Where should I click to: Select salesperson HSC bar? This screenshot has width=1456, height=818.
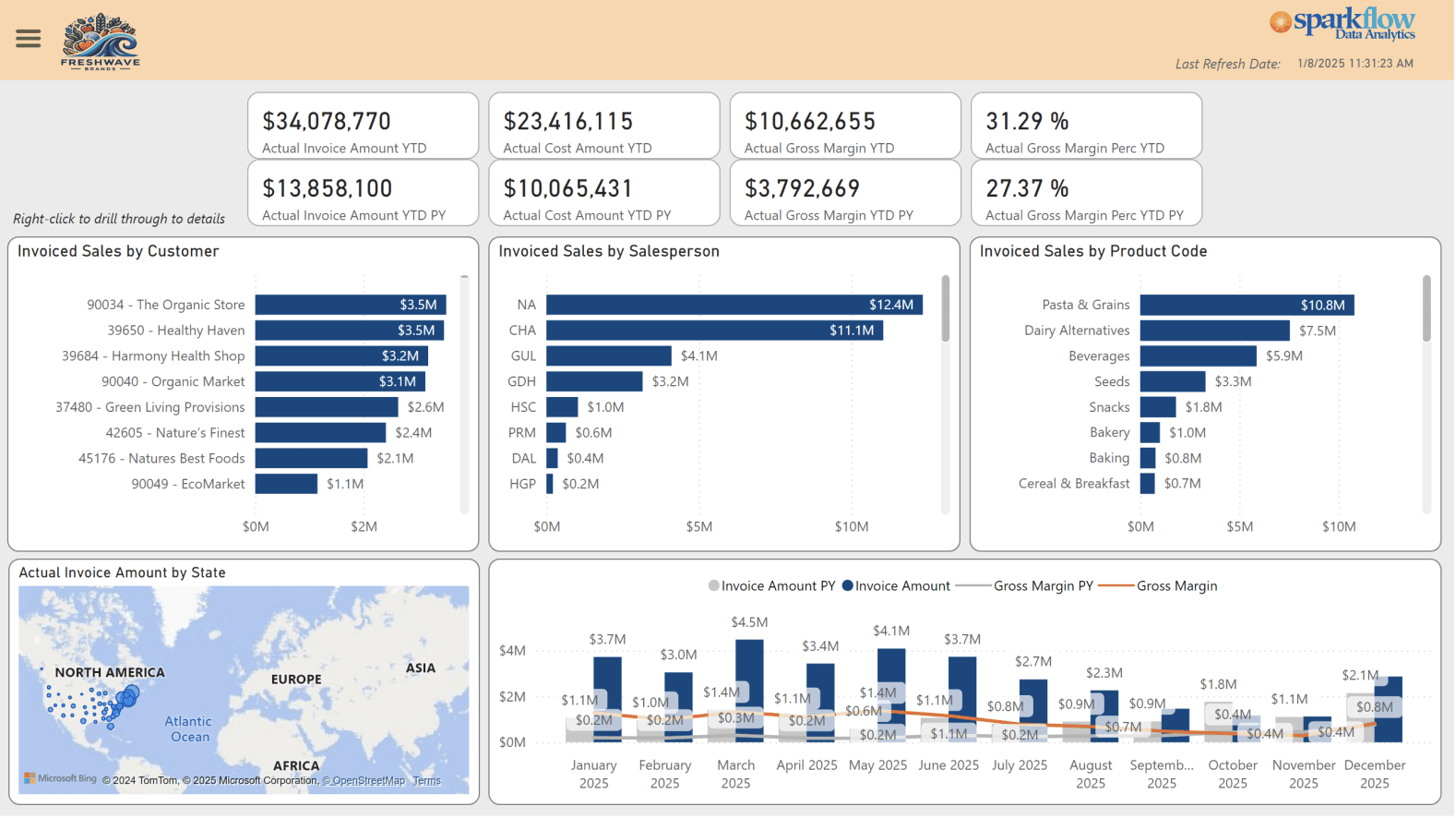click(x=562, y=407)
